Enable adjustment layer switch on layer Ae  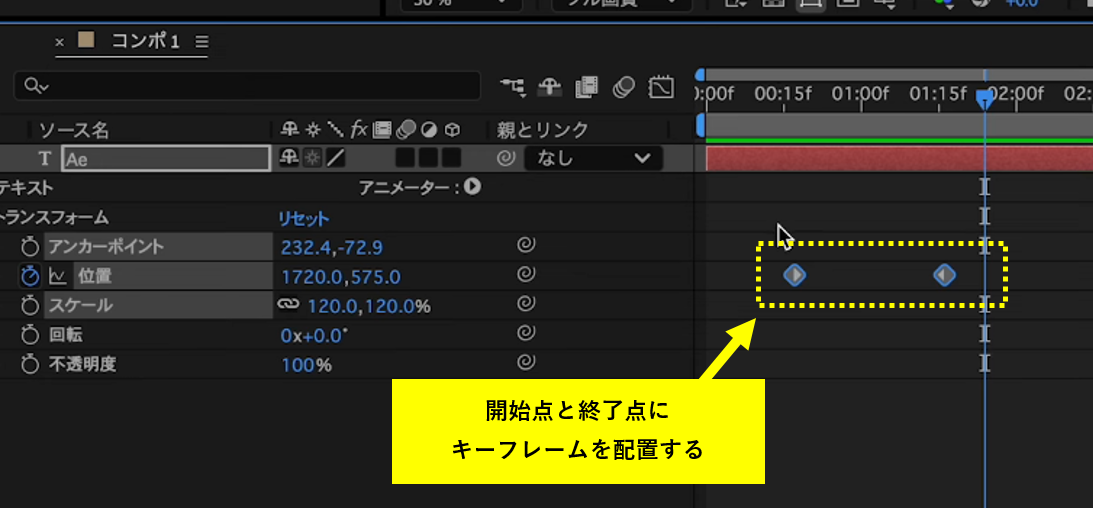(429, 158)
